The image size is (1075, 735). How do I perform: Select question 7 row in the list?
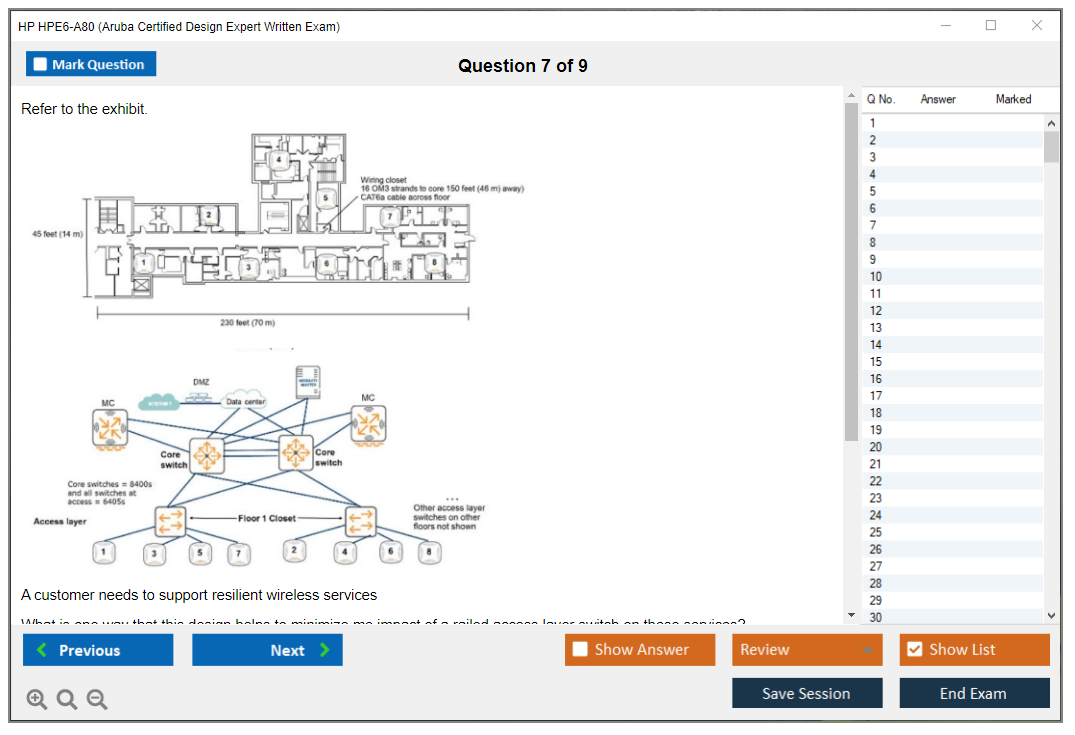[x=952, y=225]
